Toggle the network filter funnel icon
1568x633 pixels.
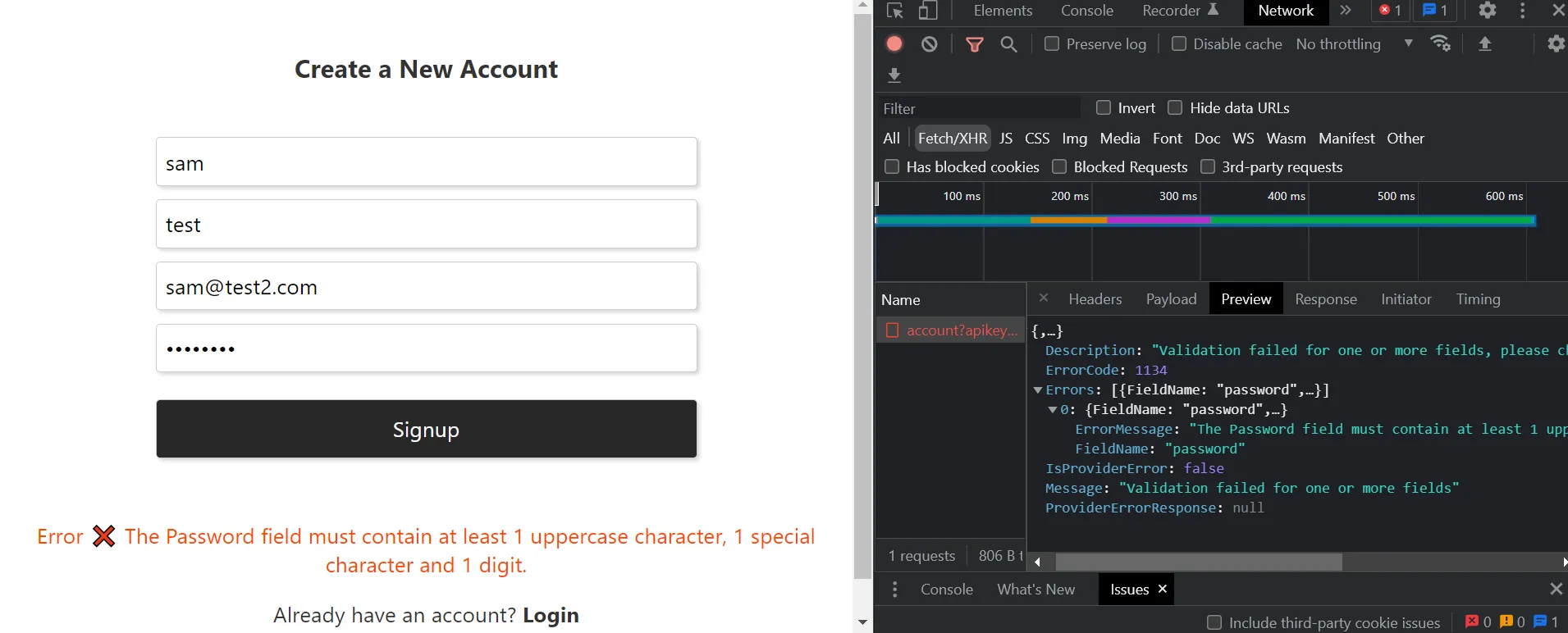pos(975,44)
